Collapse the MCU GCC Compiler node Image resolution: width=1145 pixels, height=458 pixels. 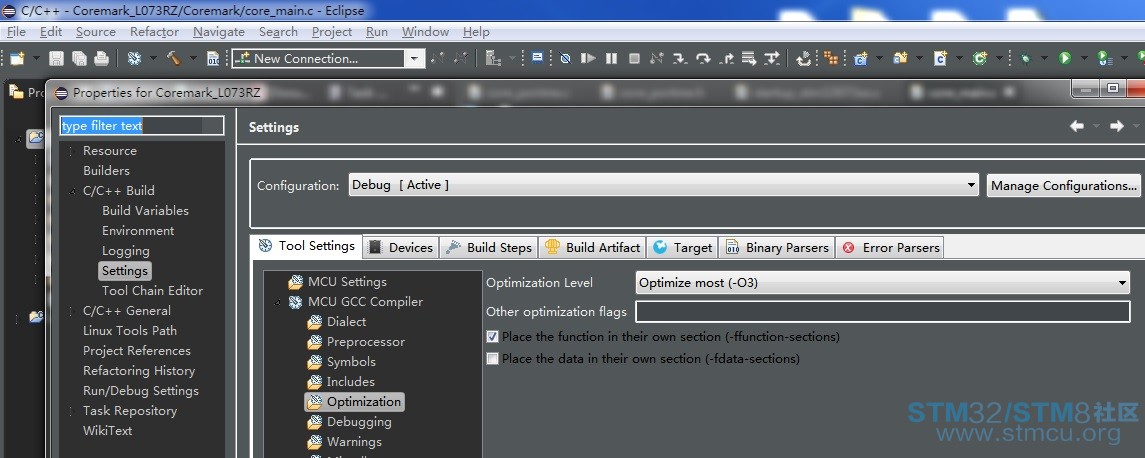(277, 302)
